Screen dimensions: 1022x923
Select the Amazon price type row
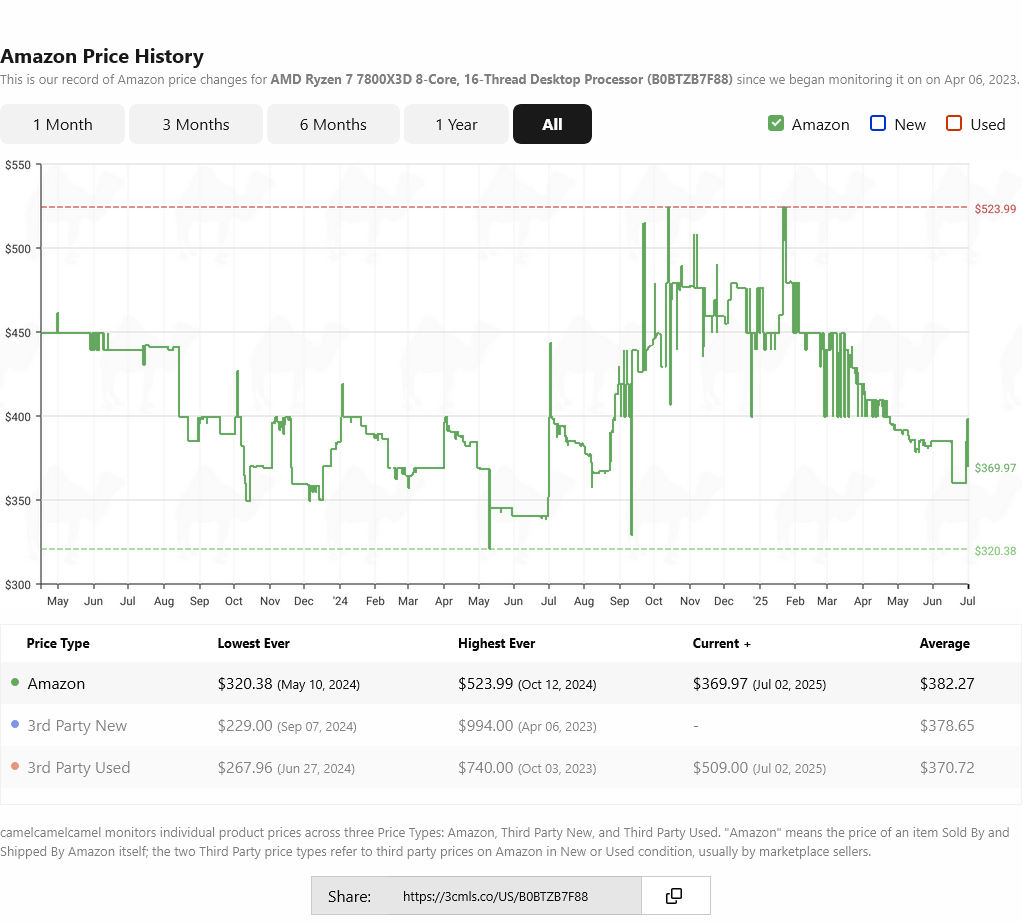[511, 683]
